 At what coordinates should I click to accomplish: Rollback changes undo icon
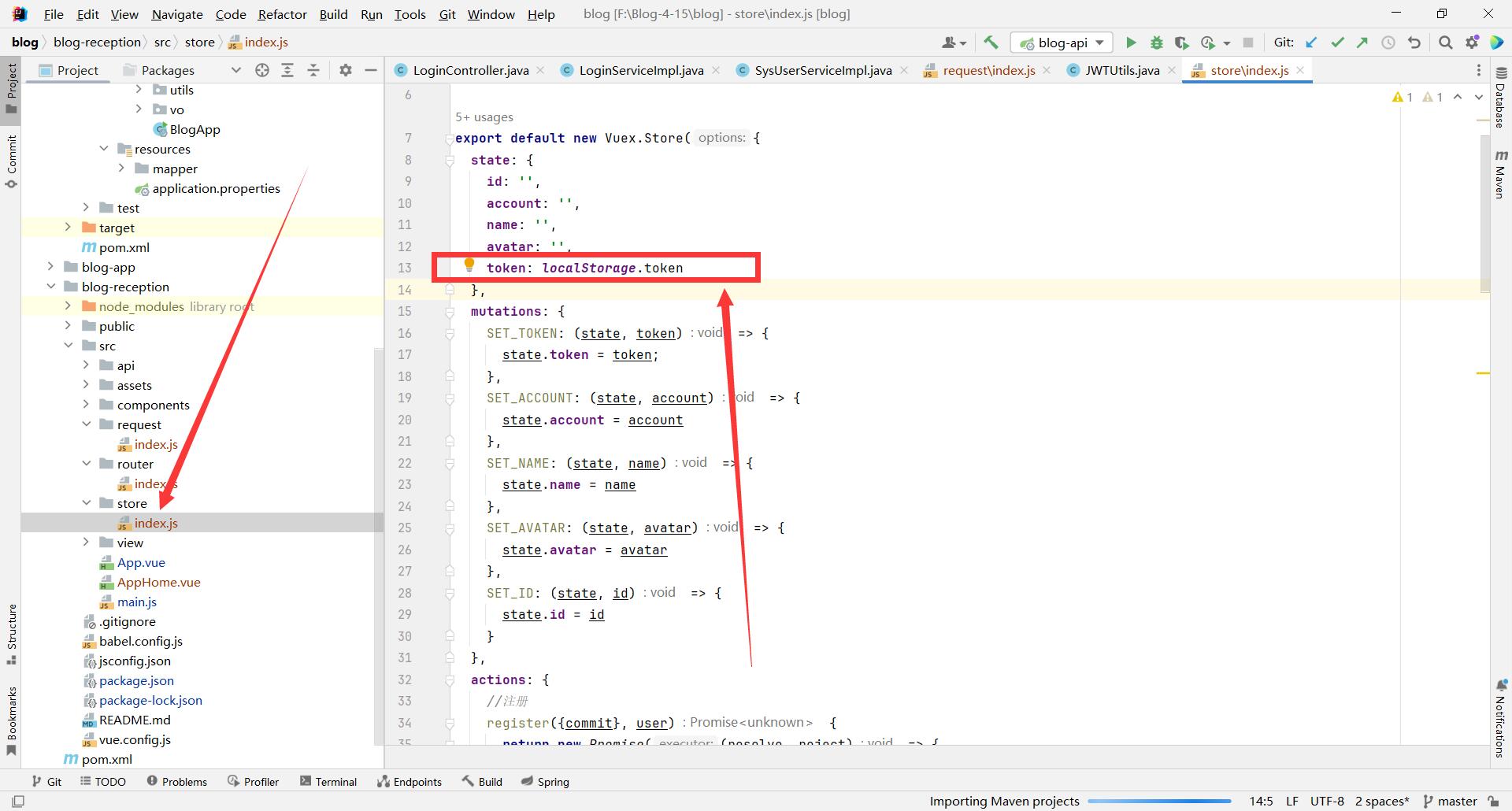pos(1414,43)
